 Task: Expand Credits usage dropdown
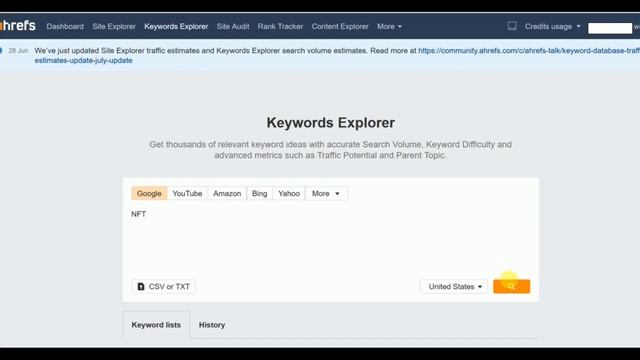pos(552,27)
